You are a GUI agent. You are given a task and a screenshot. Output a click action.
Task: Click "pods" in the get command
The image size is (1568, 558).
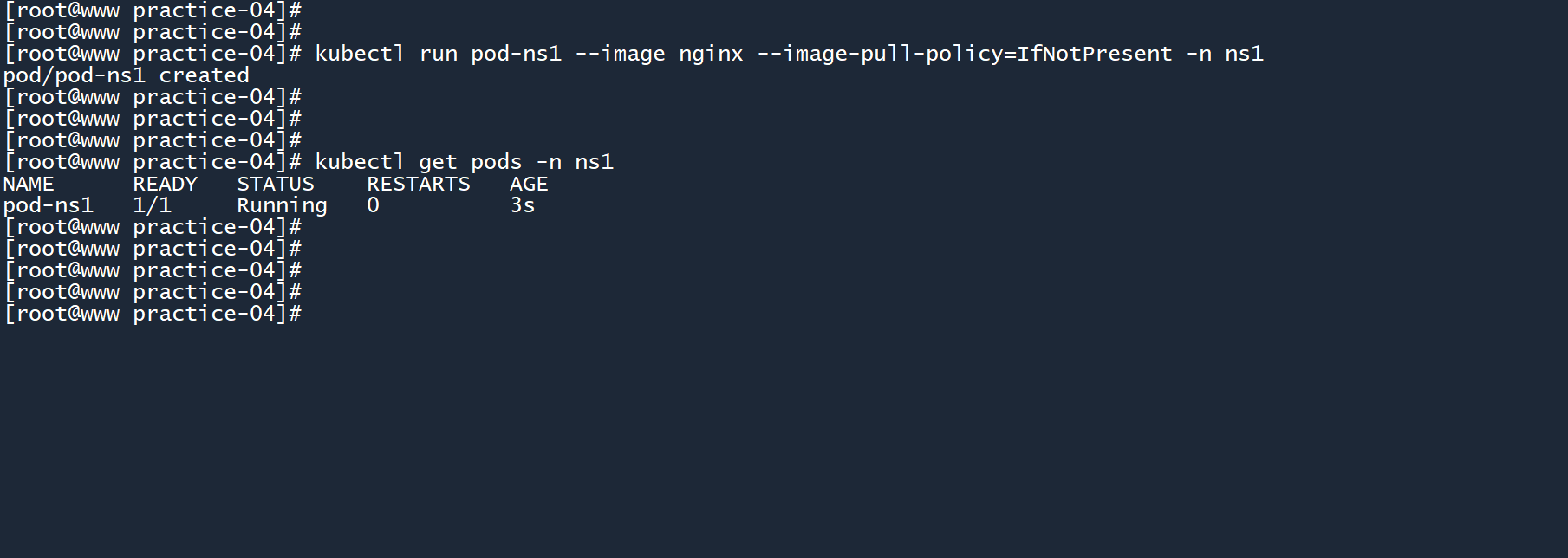point(496,162)
